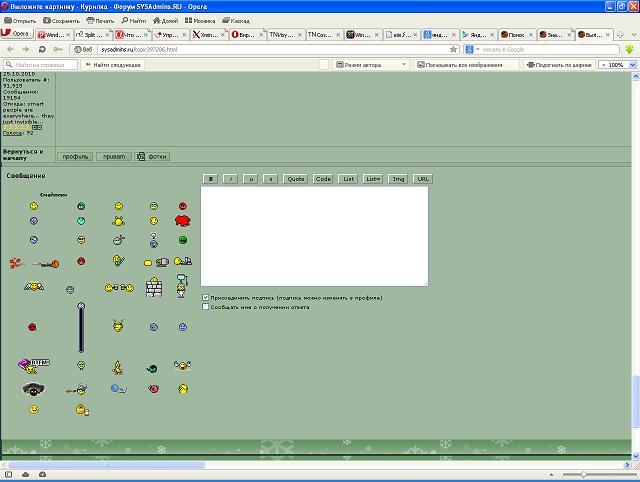
Task: Reload the current page
Action: coord(42,49)
